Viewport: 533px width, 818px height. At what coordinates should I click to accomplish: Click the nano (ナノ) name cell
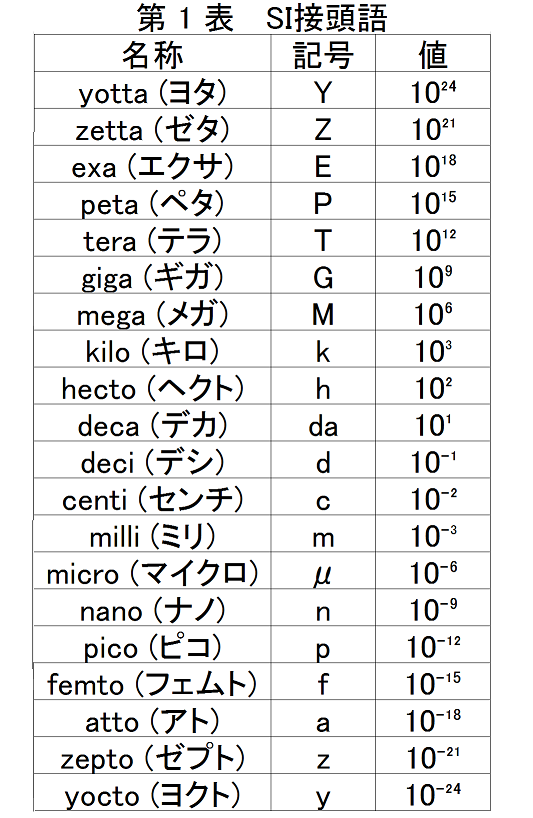tap(152, 608)
